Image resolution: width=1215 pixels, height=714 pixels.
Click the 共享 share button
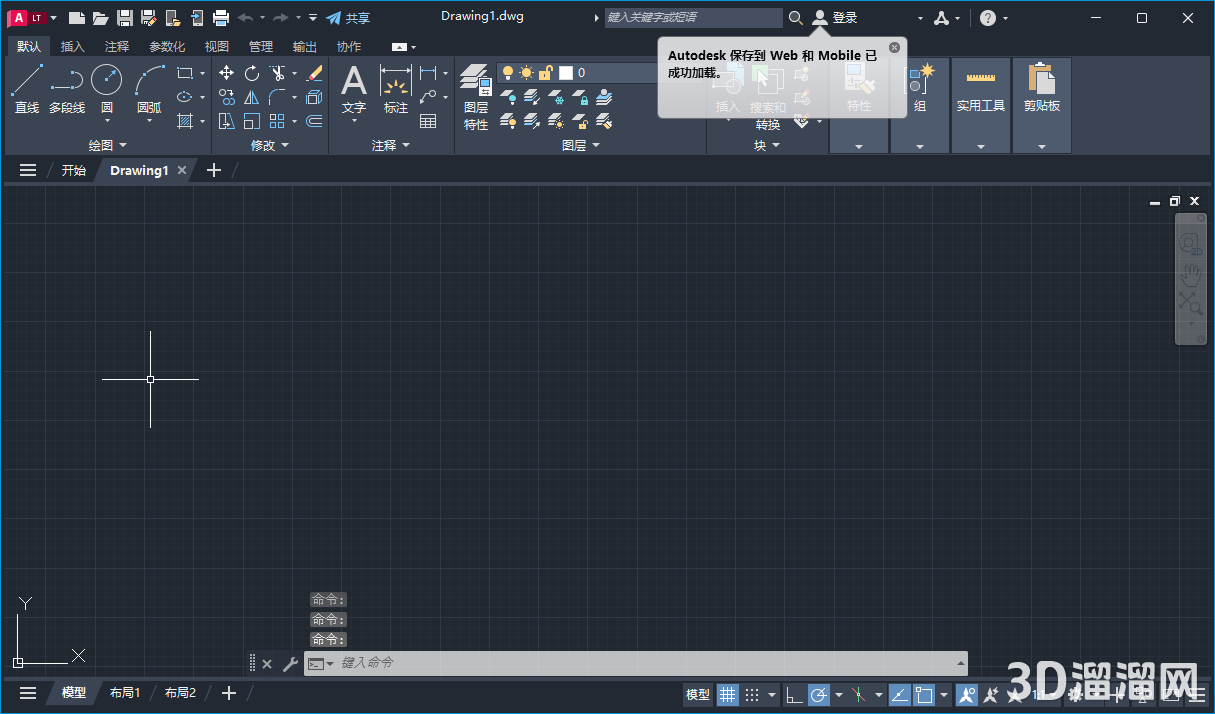348,18
